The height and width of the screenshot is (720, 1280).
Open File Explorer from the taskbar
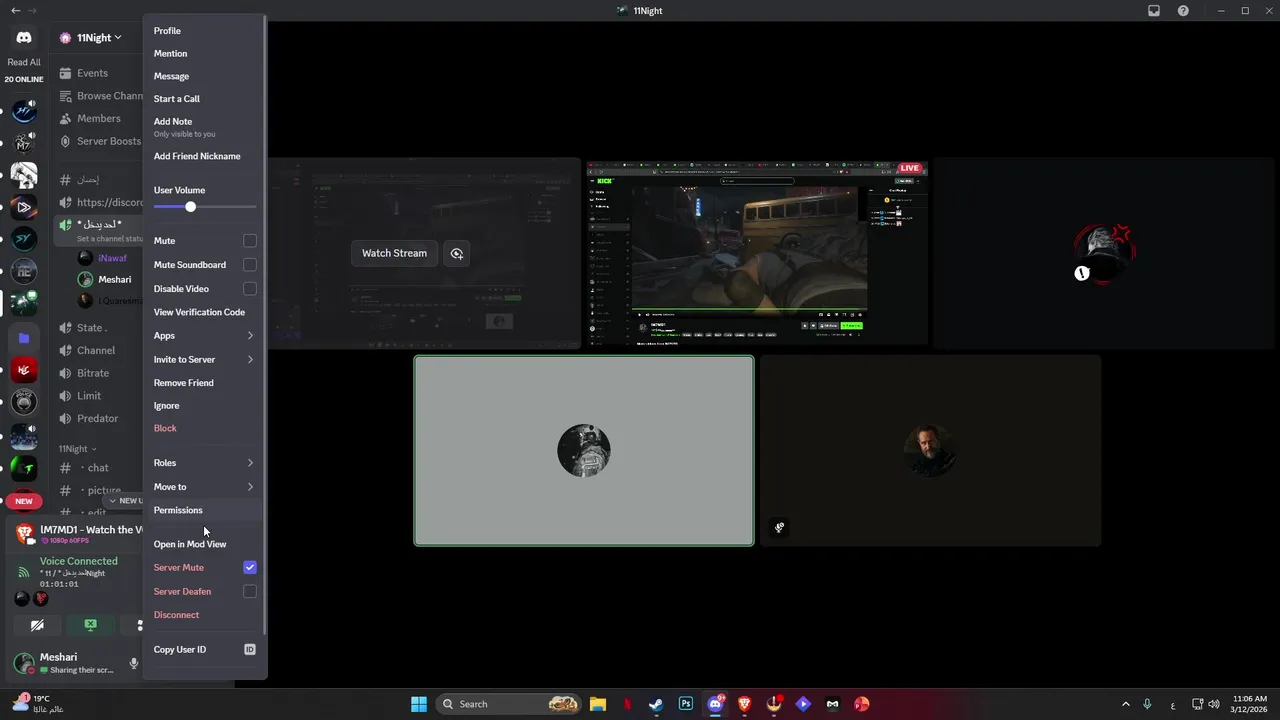click(x=597, y=704)
